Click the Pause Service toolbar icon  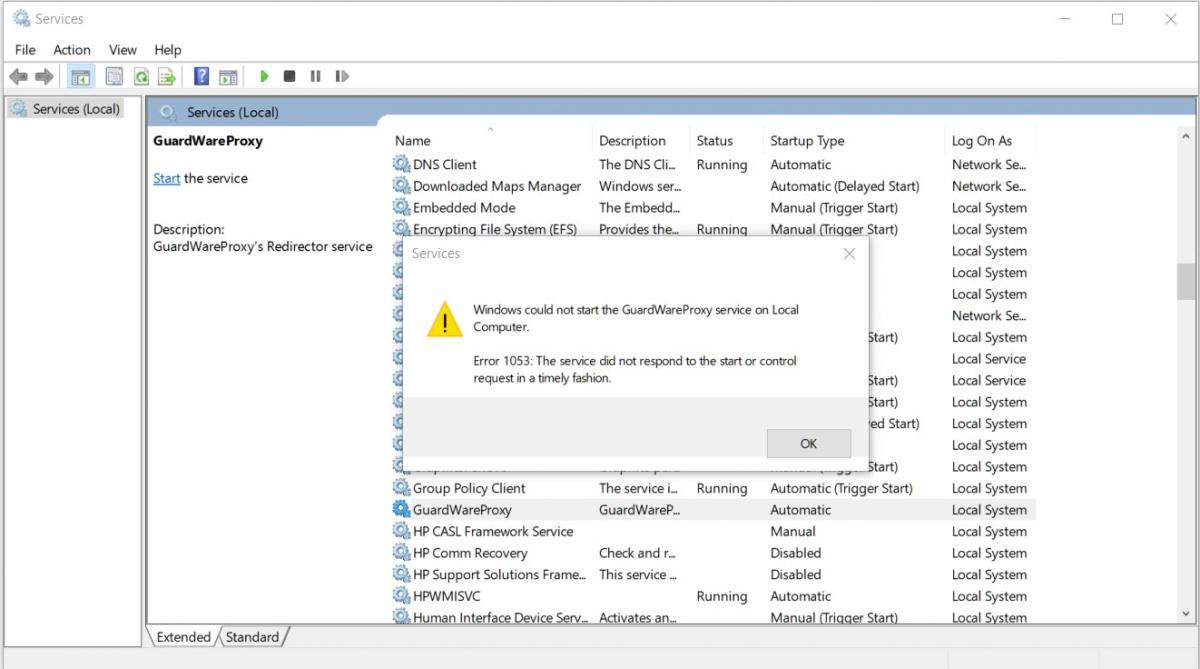[315, 76]
